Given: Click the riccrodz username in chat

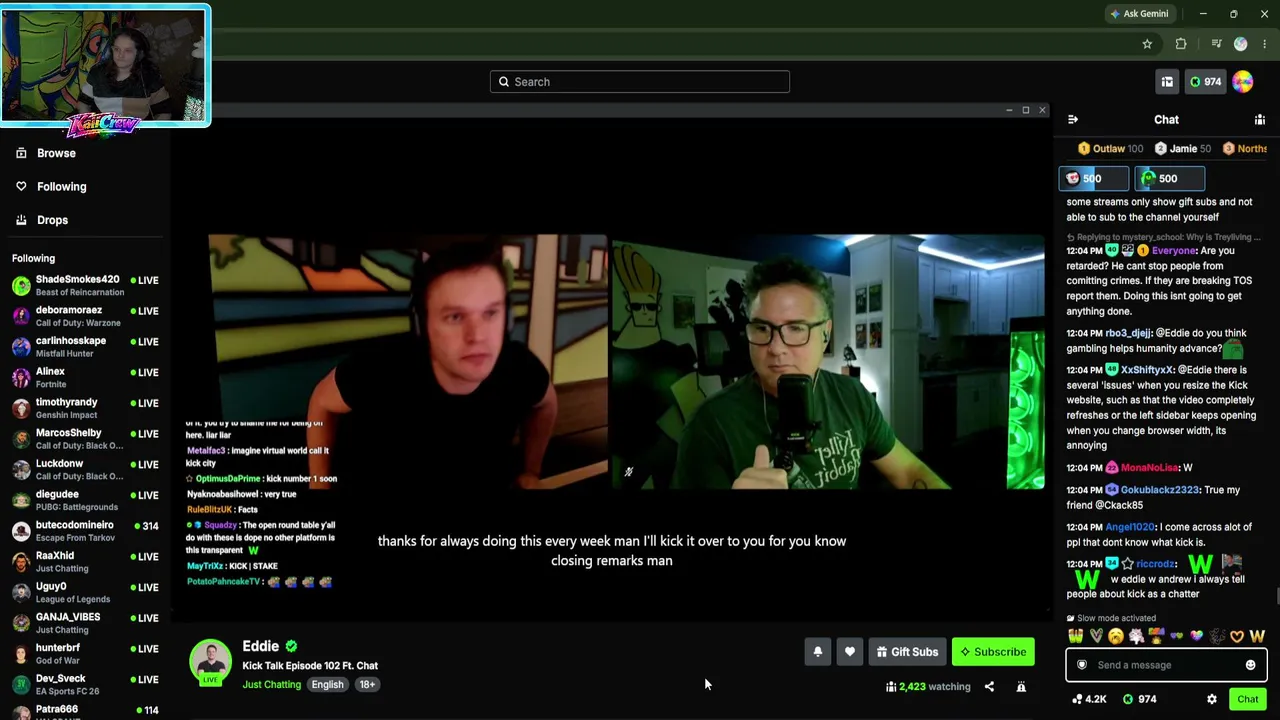Looking at the screenshot, I should (x=1157, y=564).
